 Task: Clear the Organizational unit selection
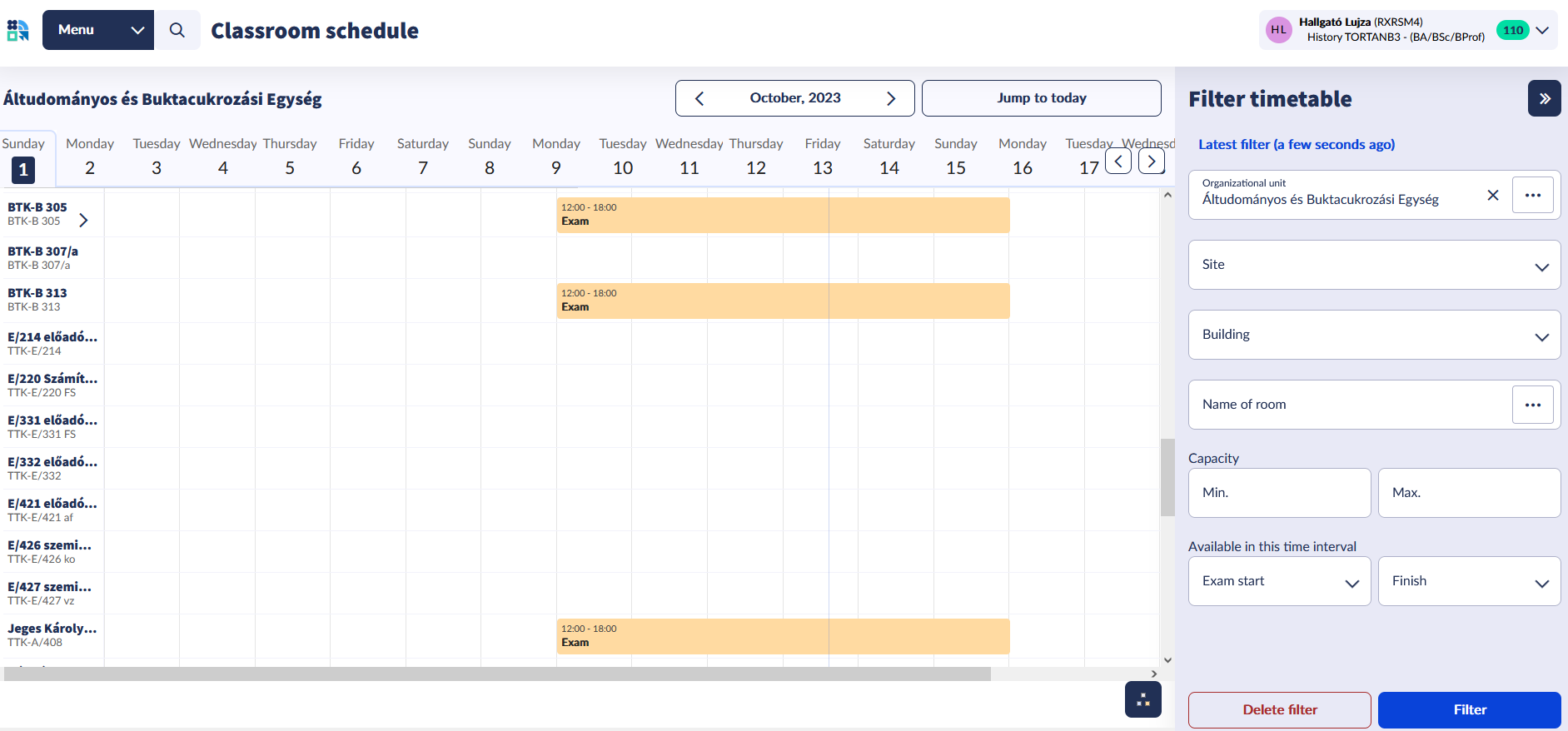point(1492,195)
